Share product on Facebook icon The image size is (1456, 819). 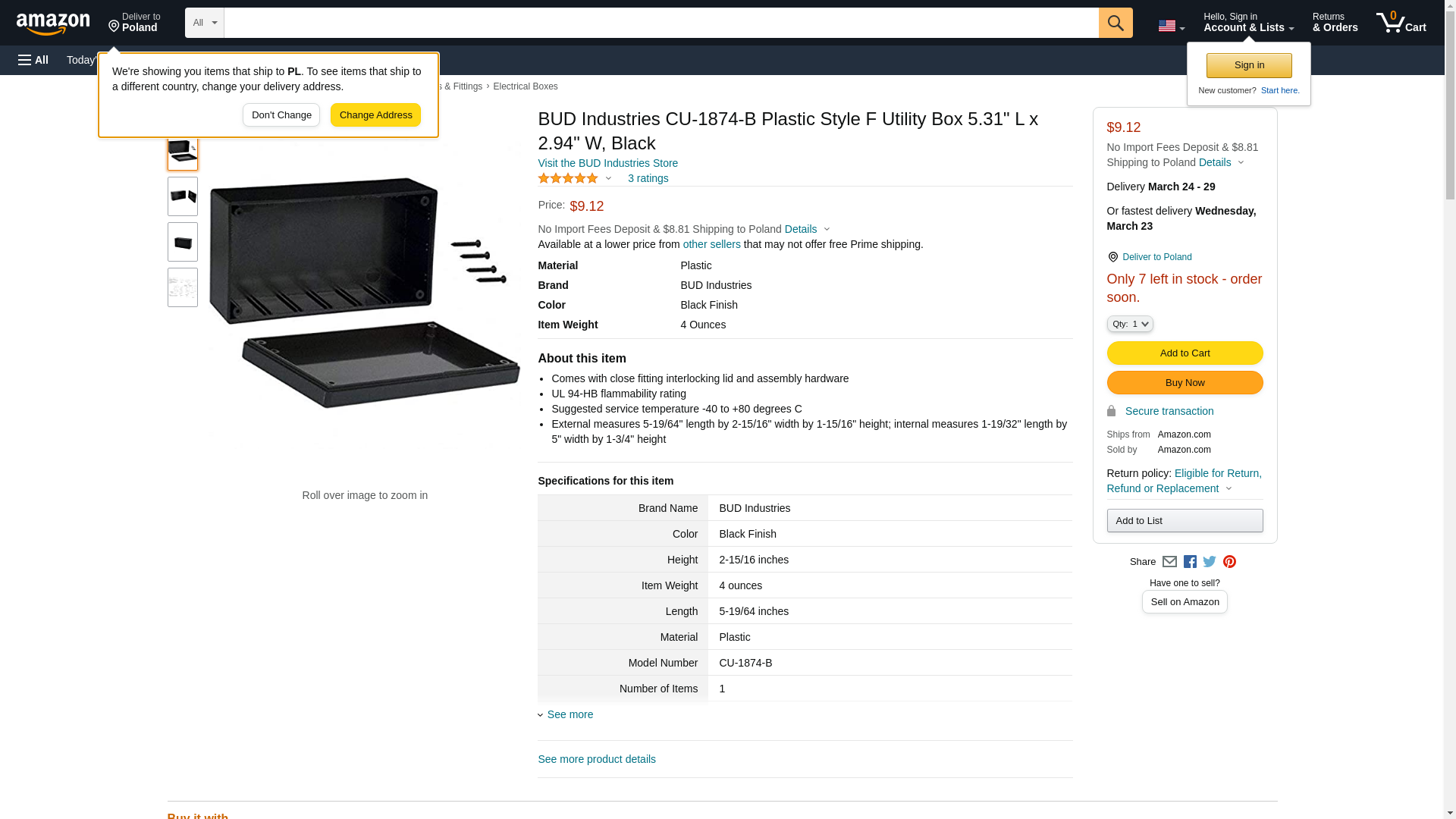1190,562
